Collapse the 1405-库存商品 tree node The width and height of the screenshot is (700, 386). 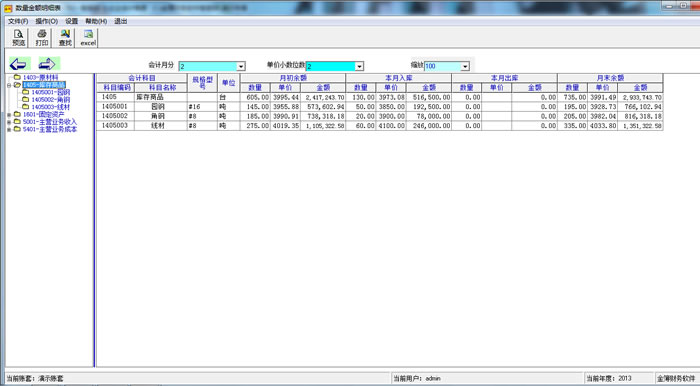click(9, 85)
